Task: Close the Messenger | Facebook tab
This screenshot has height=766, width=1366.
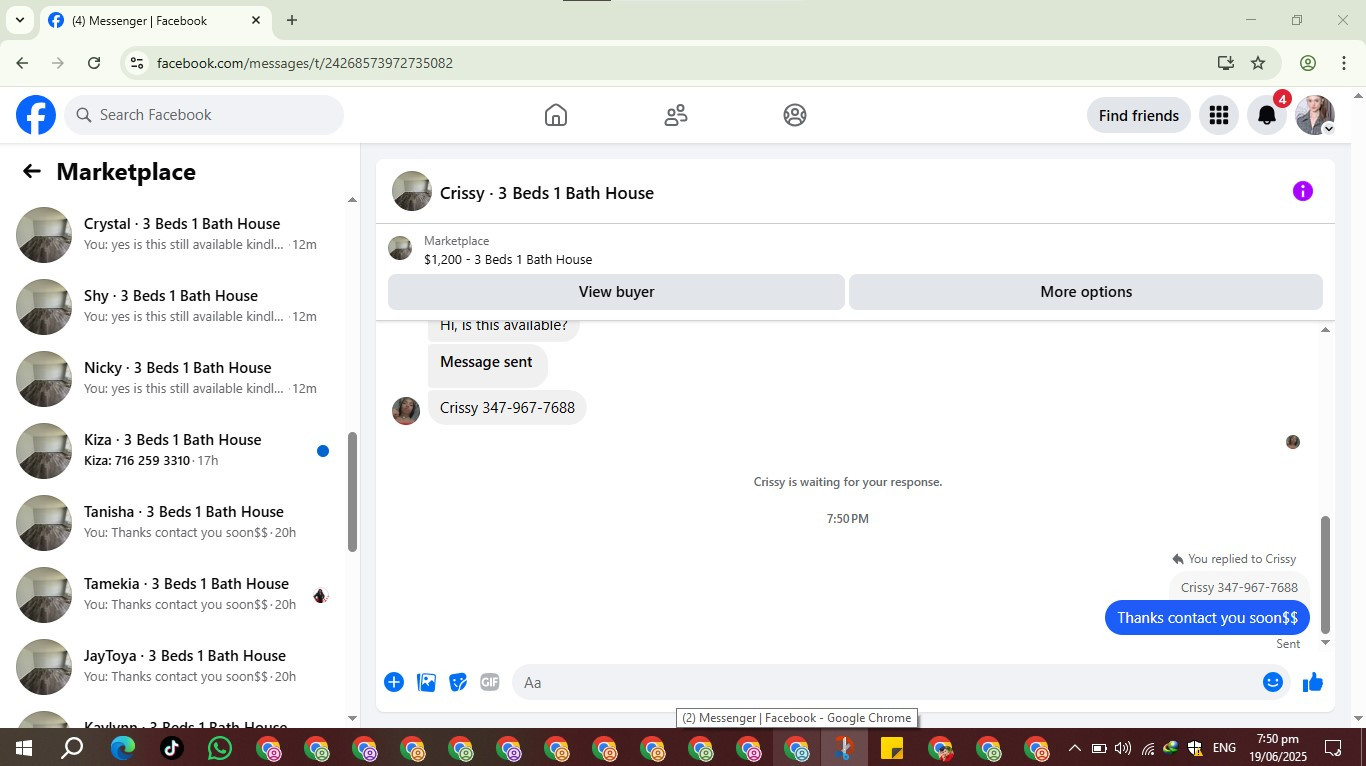Action: [256, 20]
